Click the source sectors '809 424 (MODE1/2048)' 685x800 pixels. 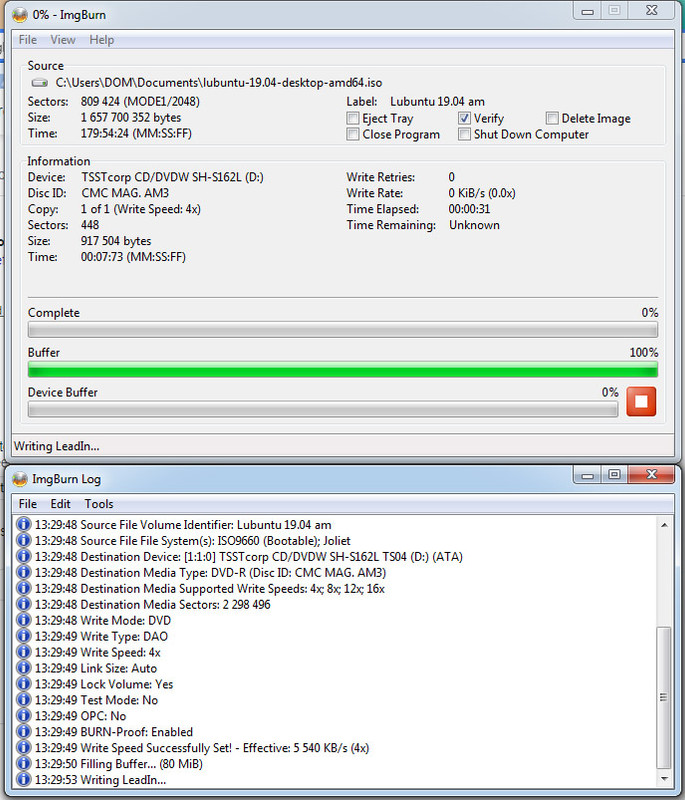[x=140, y=102]
